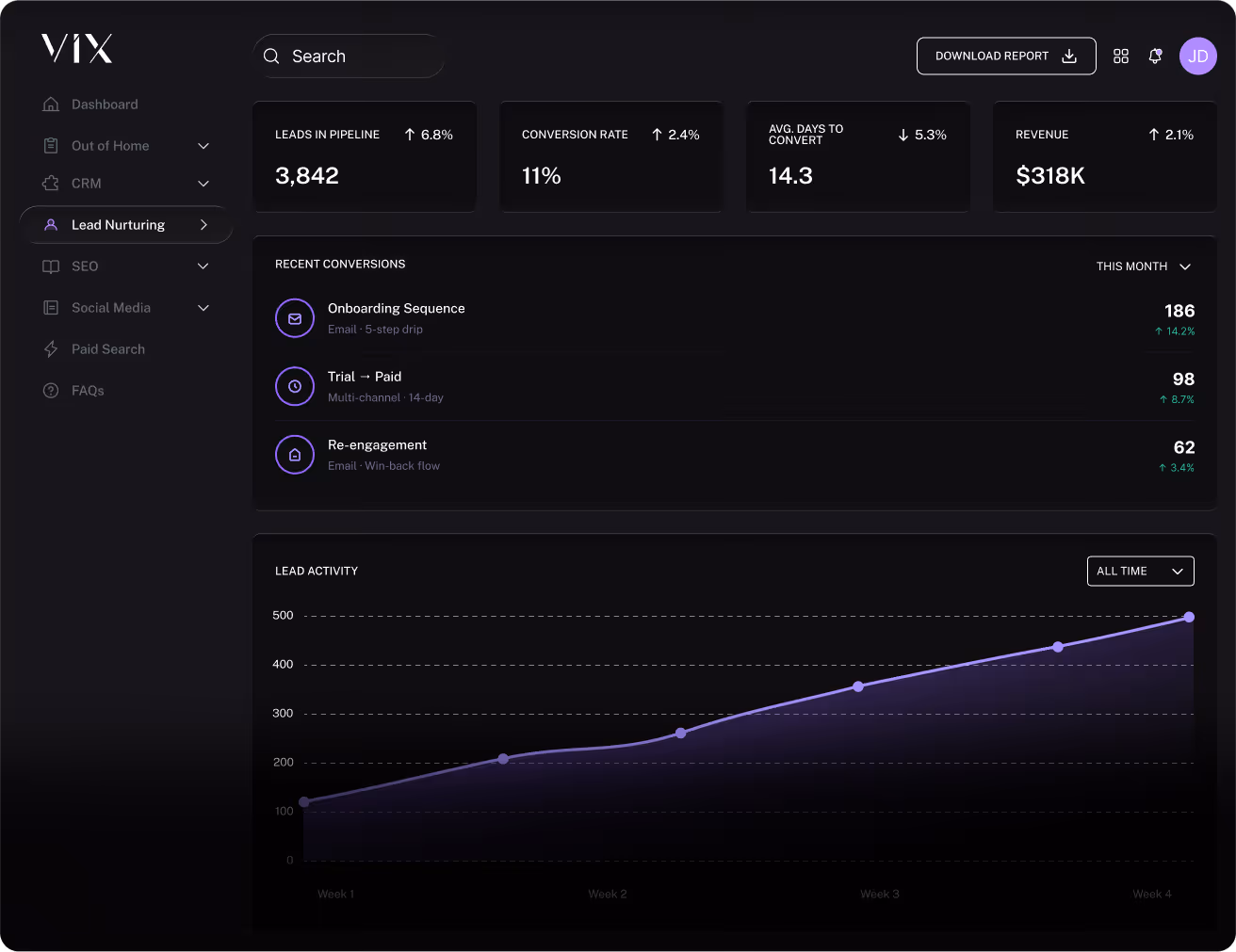The width and height of the screenshot is (1236, 952).
Task: Open the All Time range dropdown
Action: 1141,572
